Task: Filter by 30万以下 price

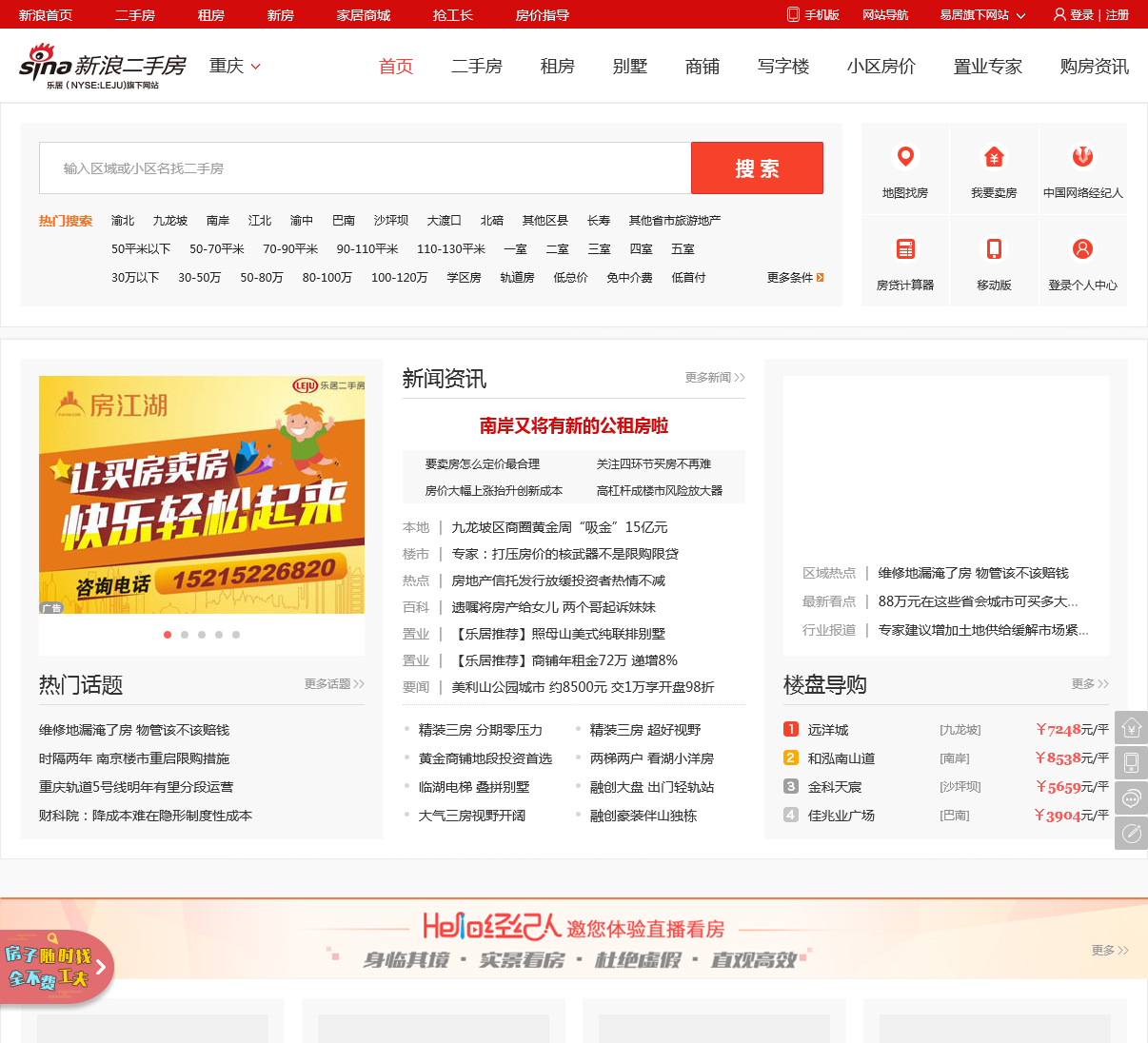Action: [135, 277]
